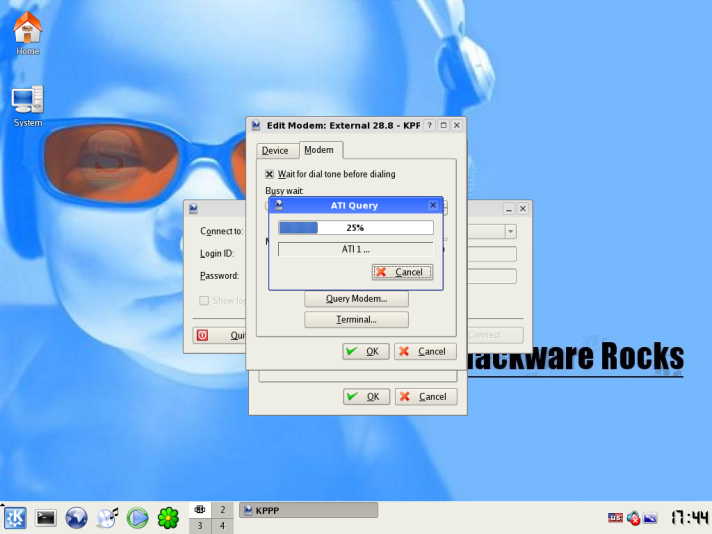This screenshot has width=712, height=534.
Task: Open the volume mixer tray icon
Action: pyautogui.click(x=633, y=518)
